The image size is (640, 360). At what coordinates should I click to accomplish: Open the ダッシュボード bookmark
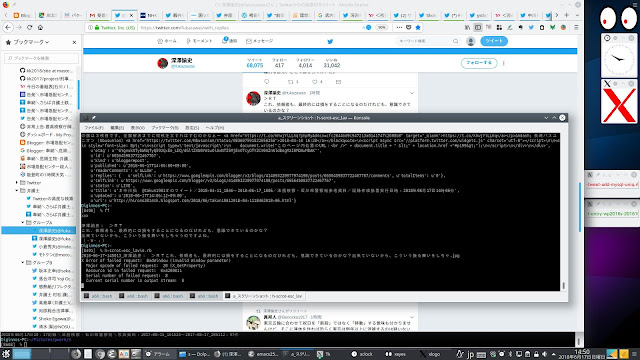pyautogui.click(x=46, y=135)
